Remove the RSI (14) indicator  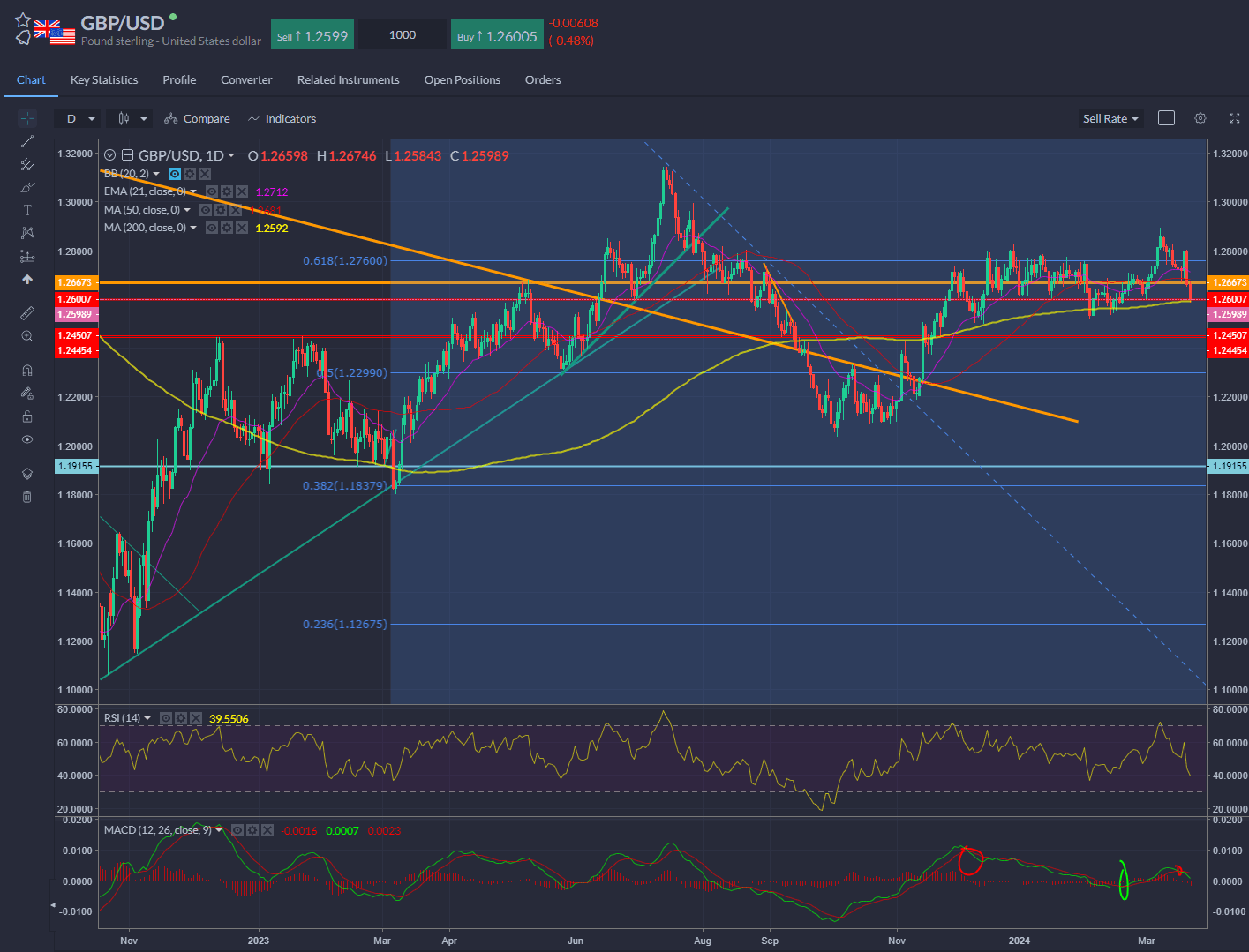point(196,718)
